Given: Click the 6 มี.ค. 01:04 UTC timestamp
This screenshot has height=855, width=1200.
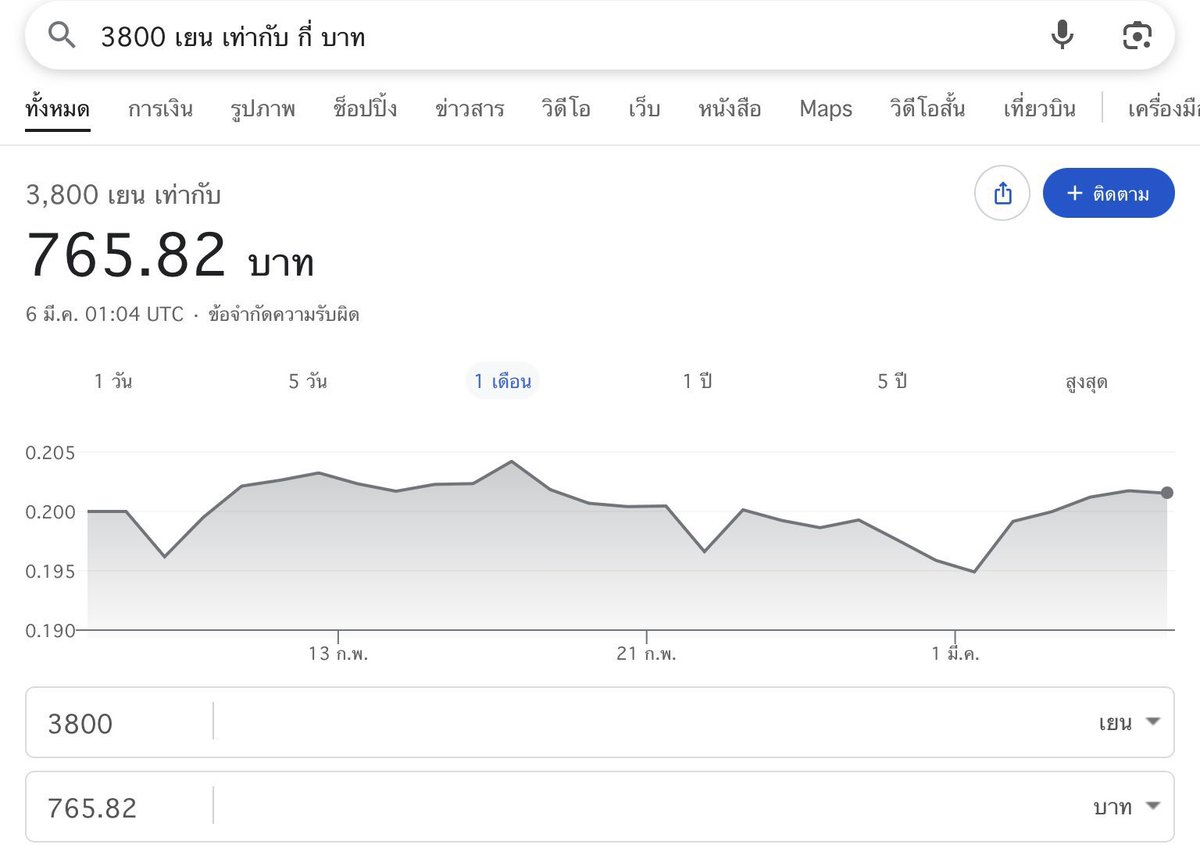Looking at the screenshot, I should click(105, 315).
